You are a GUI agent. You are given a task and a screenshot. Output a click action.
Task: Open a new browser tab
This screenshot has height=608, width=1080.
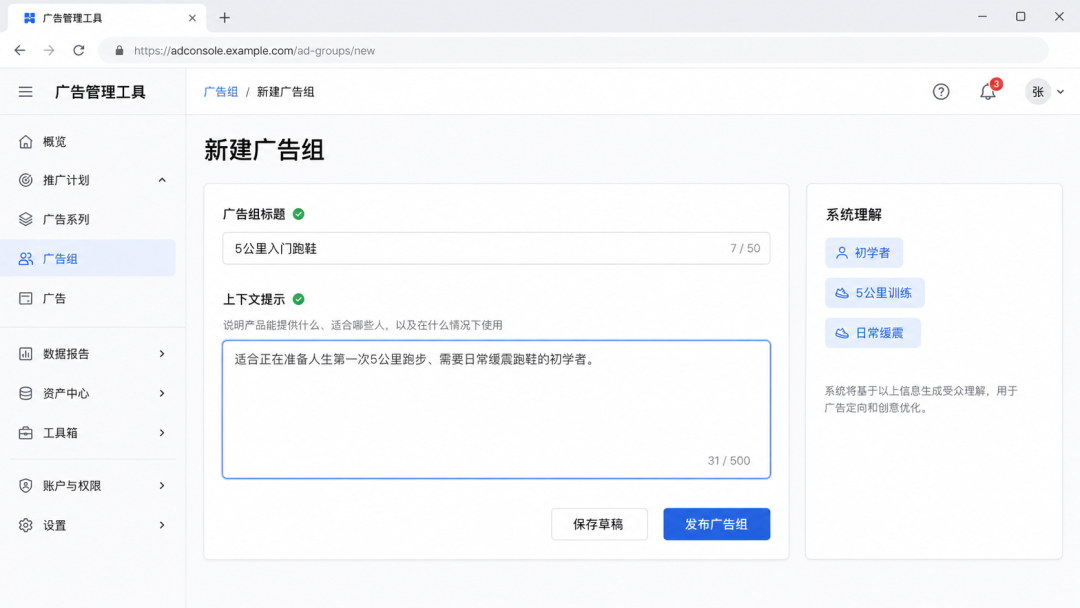point(225,18)
